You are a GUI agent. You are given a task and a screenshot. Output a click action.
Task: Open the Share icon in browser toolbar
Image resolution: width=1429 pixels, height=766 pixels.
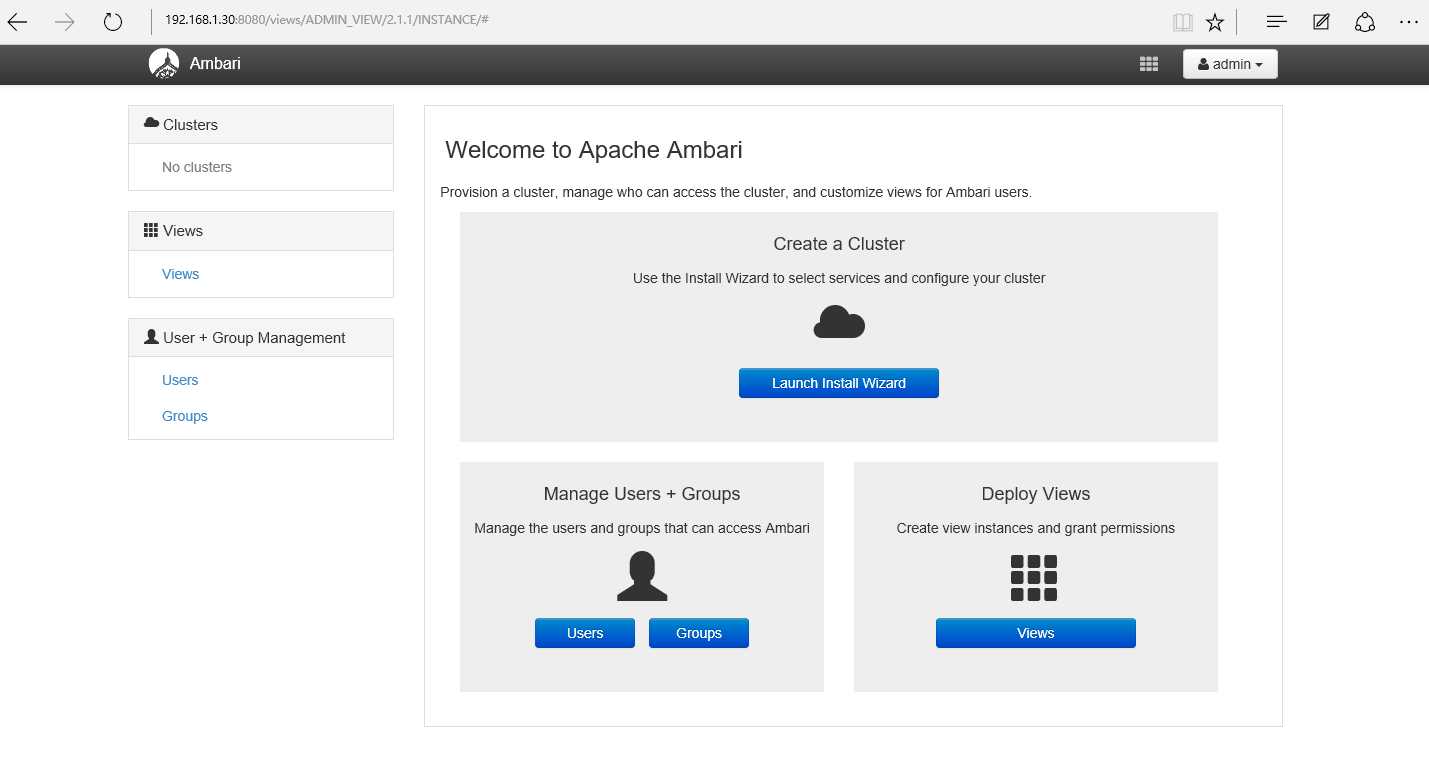tap(1365, 21)
